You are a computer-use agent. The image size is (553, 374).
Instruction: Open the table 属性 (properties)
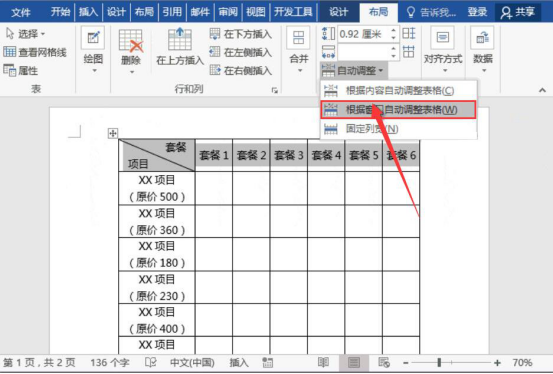click(x=20, y=71)
